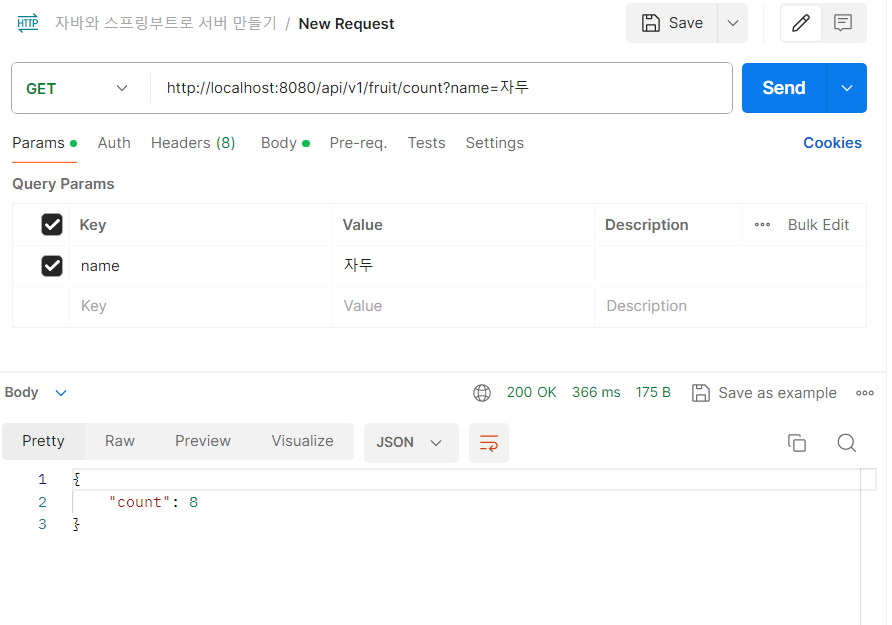Expand the Save options dropdown arrow

733,23
